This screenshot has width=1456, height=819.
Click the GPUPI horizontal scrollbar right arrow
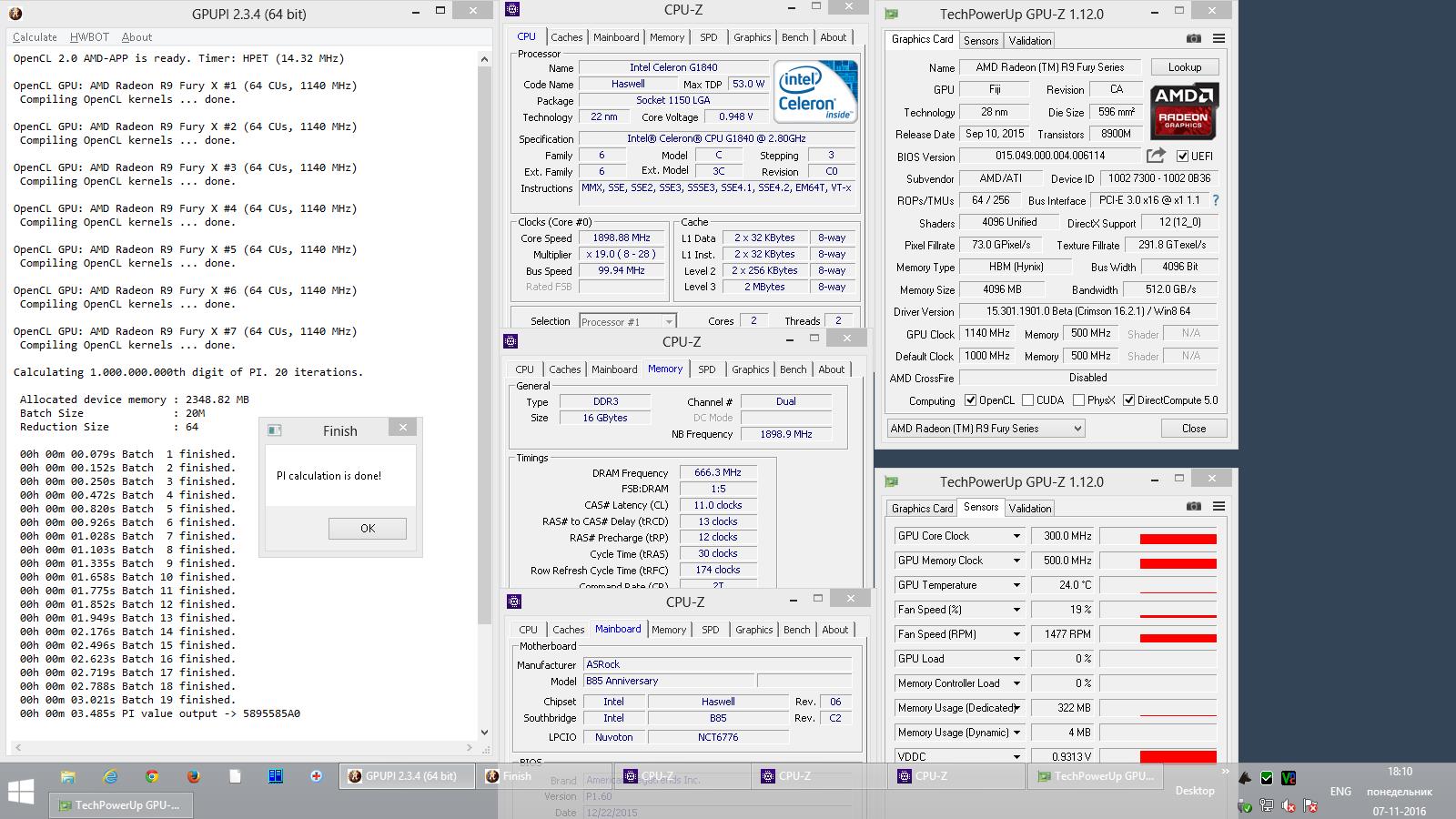tap(470, 748)
